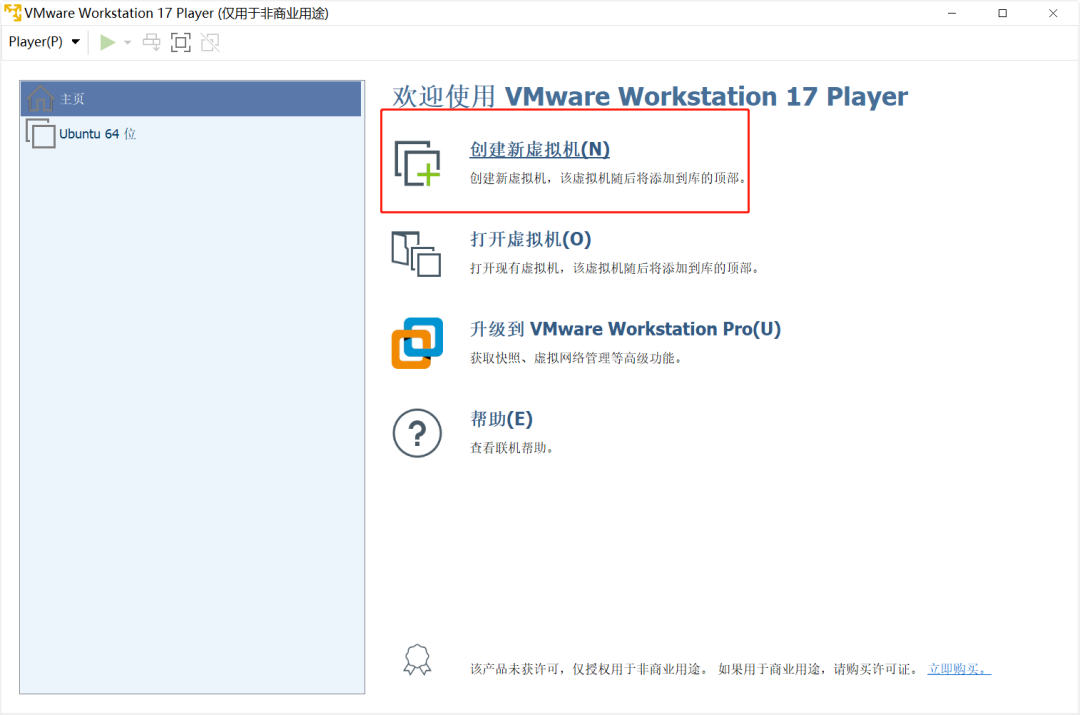Screen dimensions: 1080x715
Task: Click the 立即购买 purchase link
Action: tap(959, 669)
